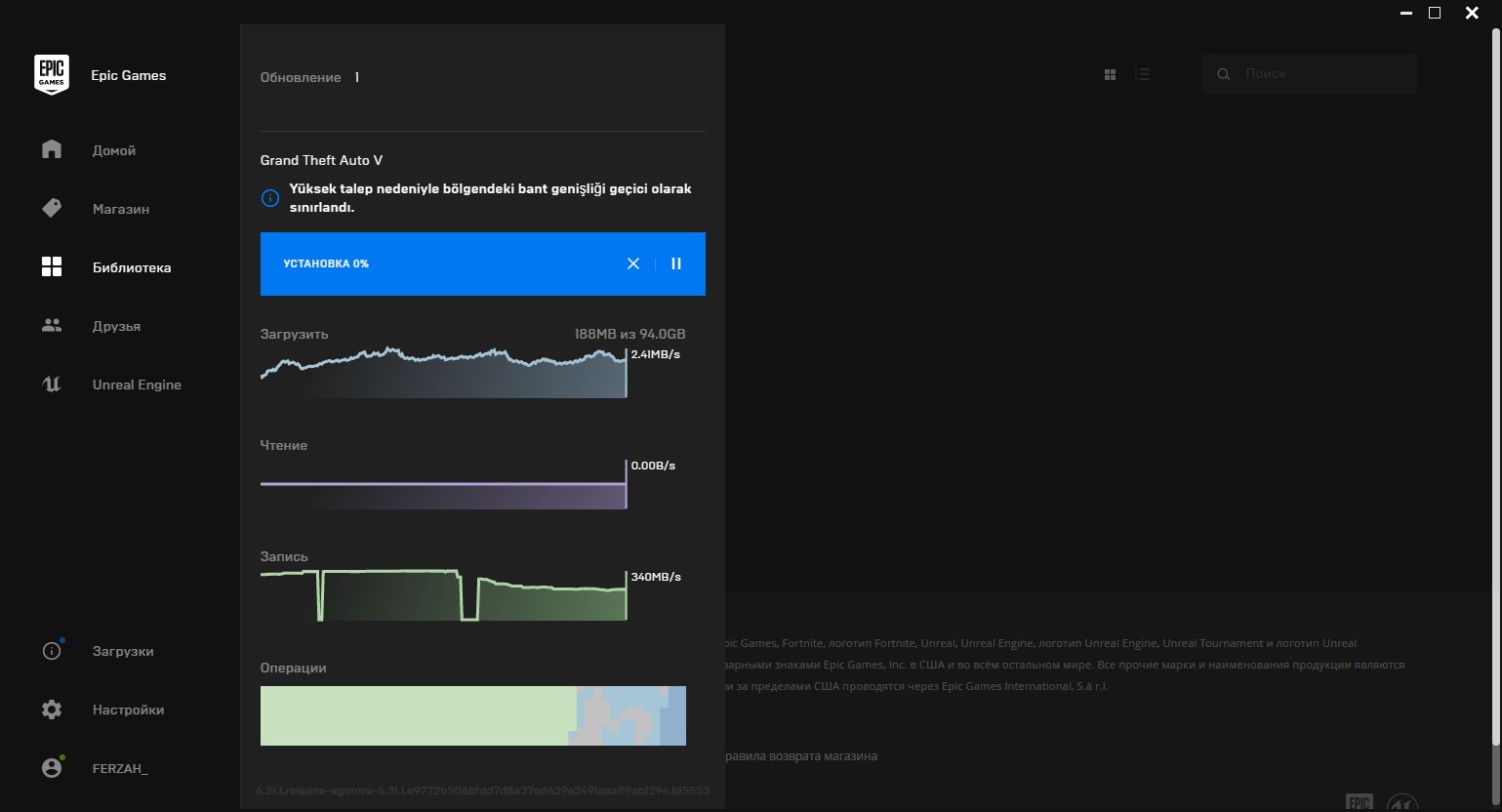Click the right-side vertical scrollbar
This screenshot has height=812, width=1502.
point(1496,386)
